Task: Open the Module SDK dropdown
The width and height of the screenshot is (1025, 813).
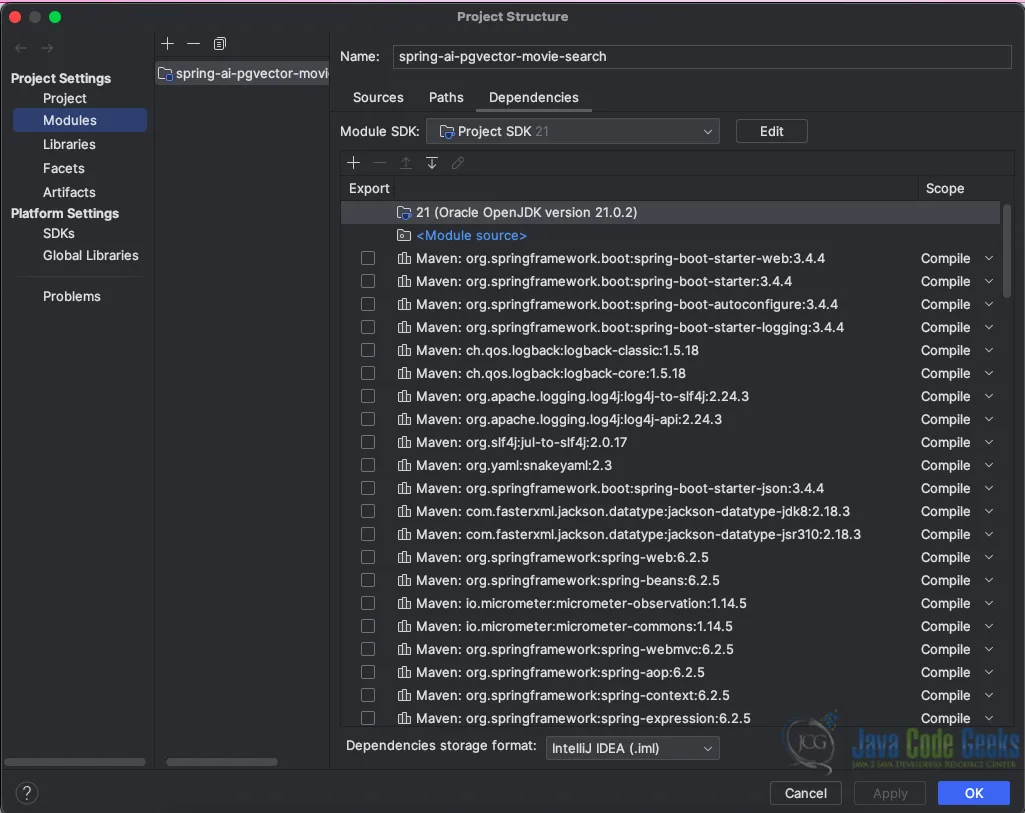Action: point(573,131)
